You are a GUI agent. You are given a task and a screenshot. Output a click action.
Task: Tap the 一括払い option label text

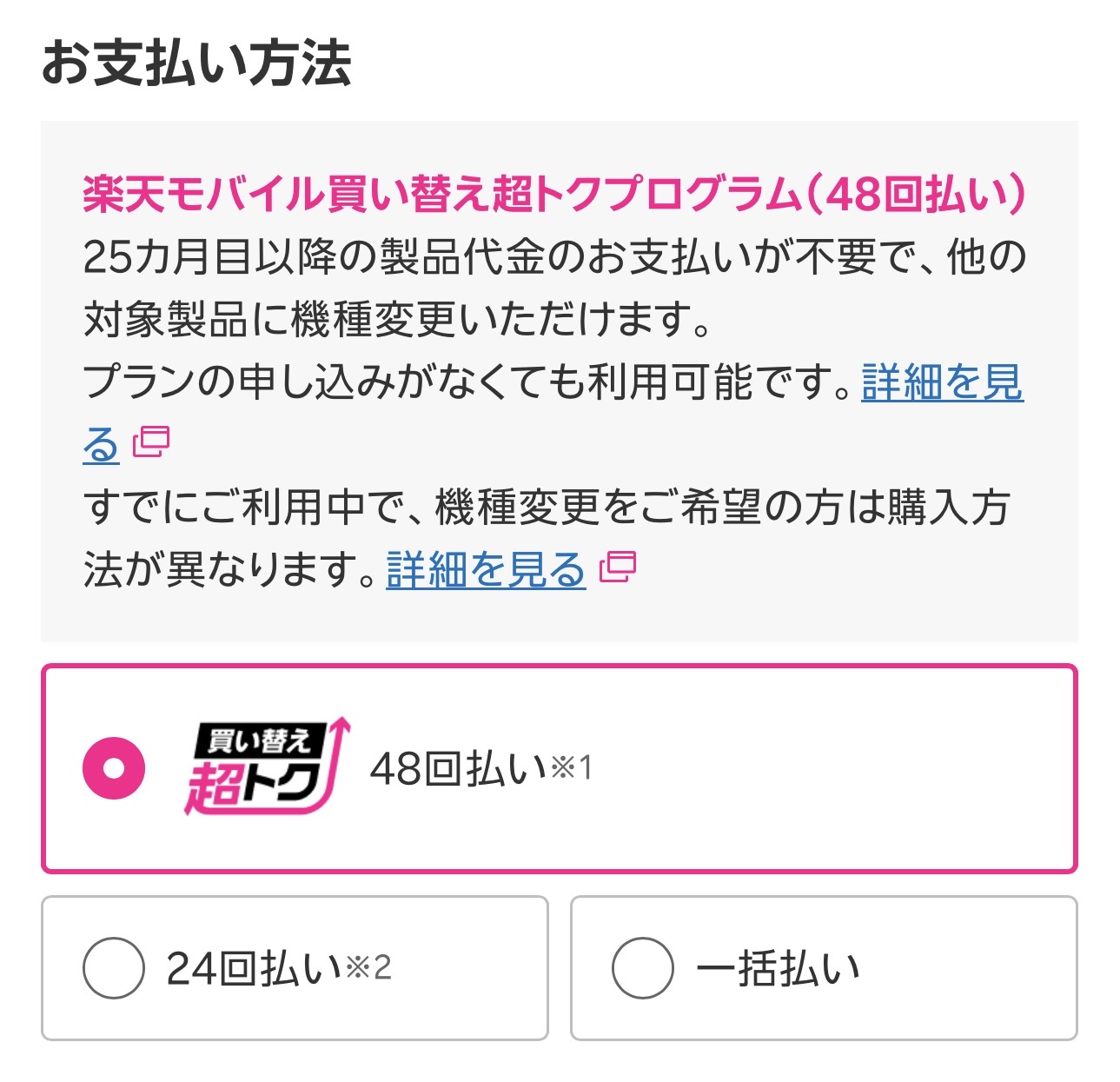pos(778,968)
